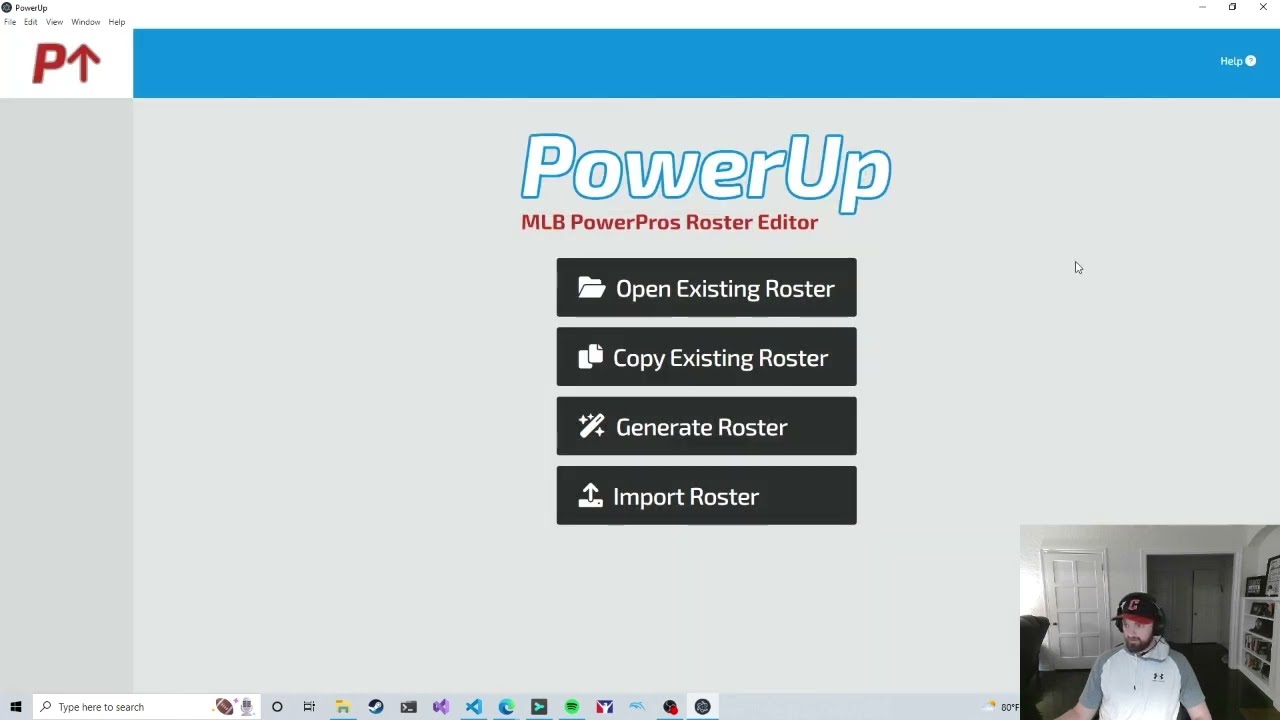Open Task View from the taskbar

point(309,707)
